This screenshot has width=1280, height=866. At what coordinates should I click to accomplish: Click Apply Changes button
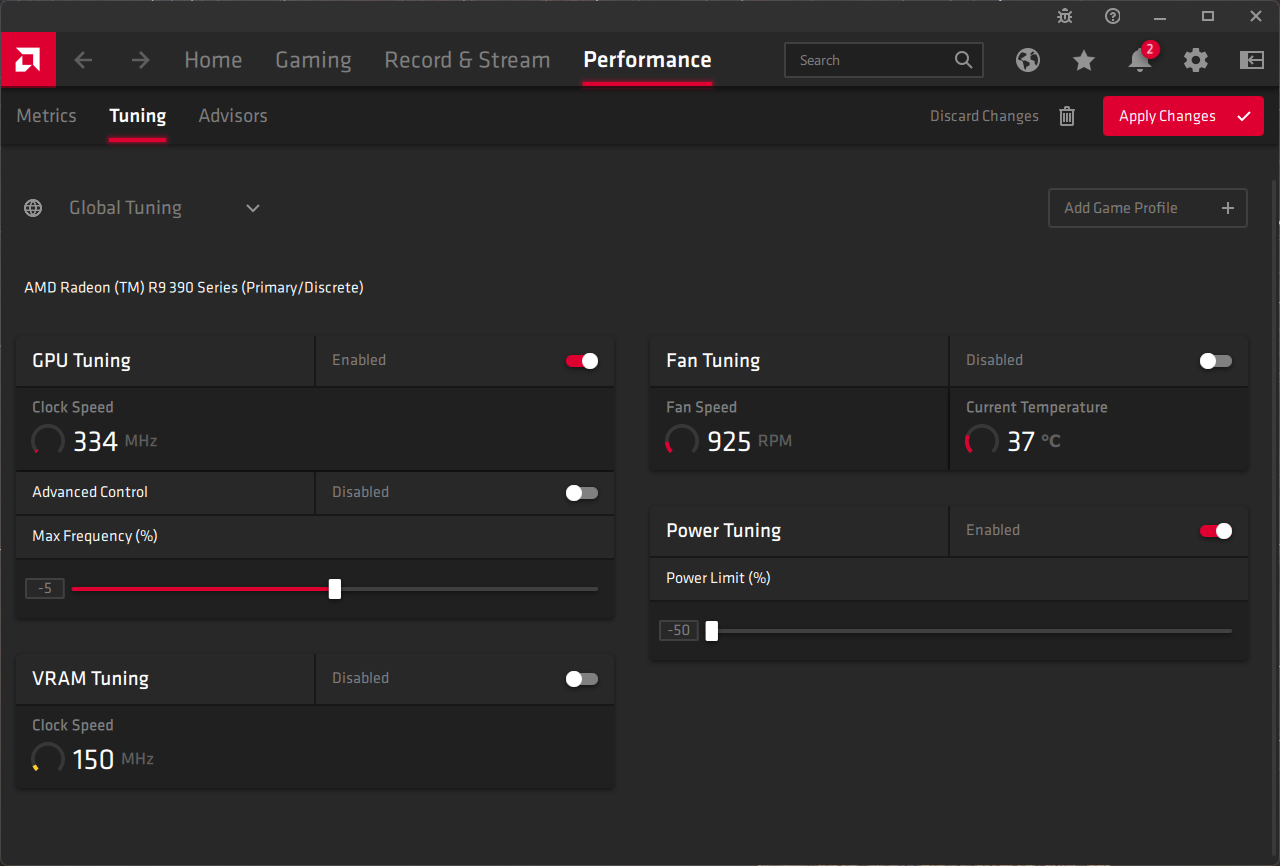tap(1183, 116)
